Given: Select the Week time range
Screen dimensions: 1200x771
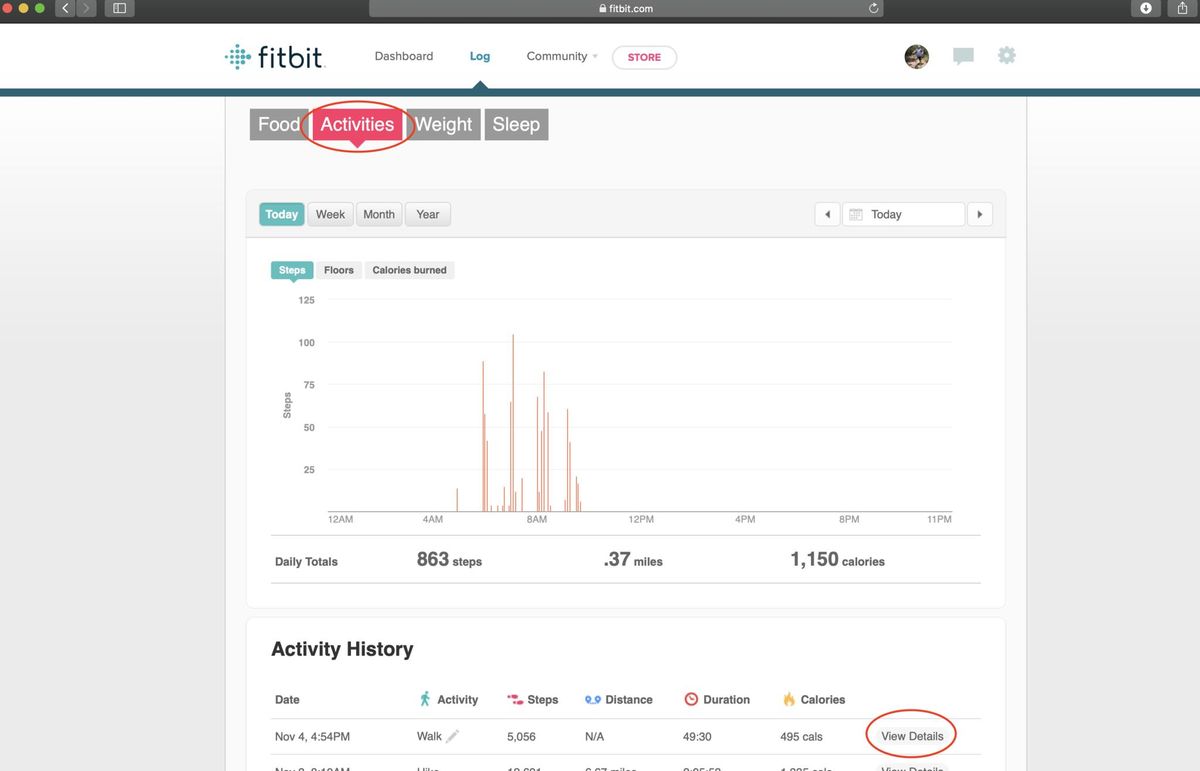Looking at the screenshot, I should [x=330, y=214].
